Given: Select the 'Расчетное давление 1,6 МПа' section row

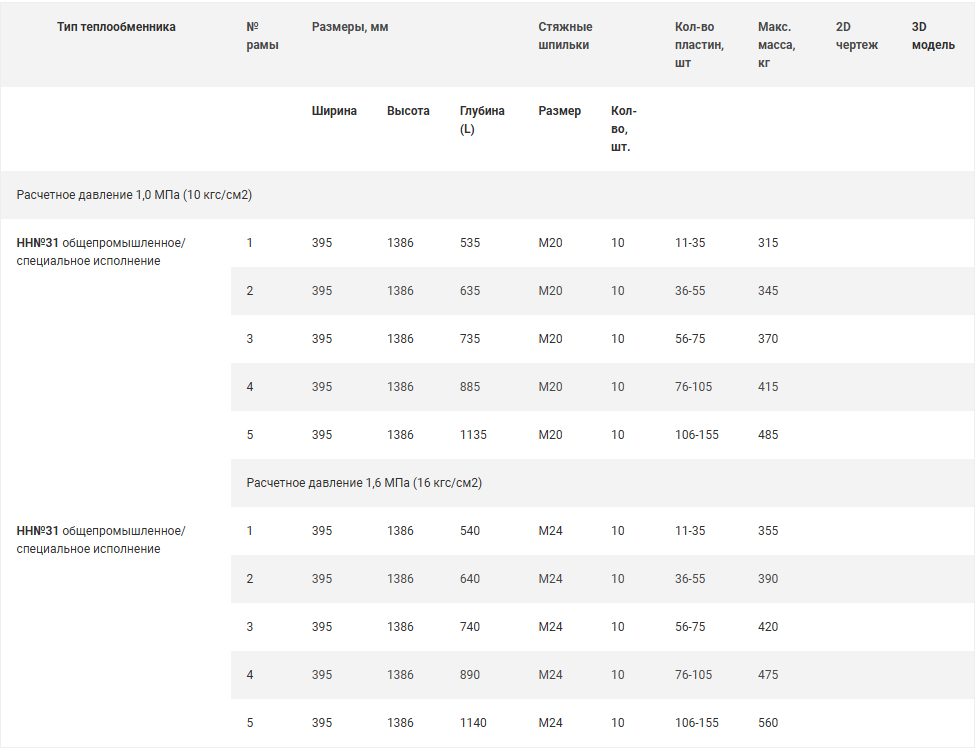Looking at the screenshot, I should (x=364, y=483).
